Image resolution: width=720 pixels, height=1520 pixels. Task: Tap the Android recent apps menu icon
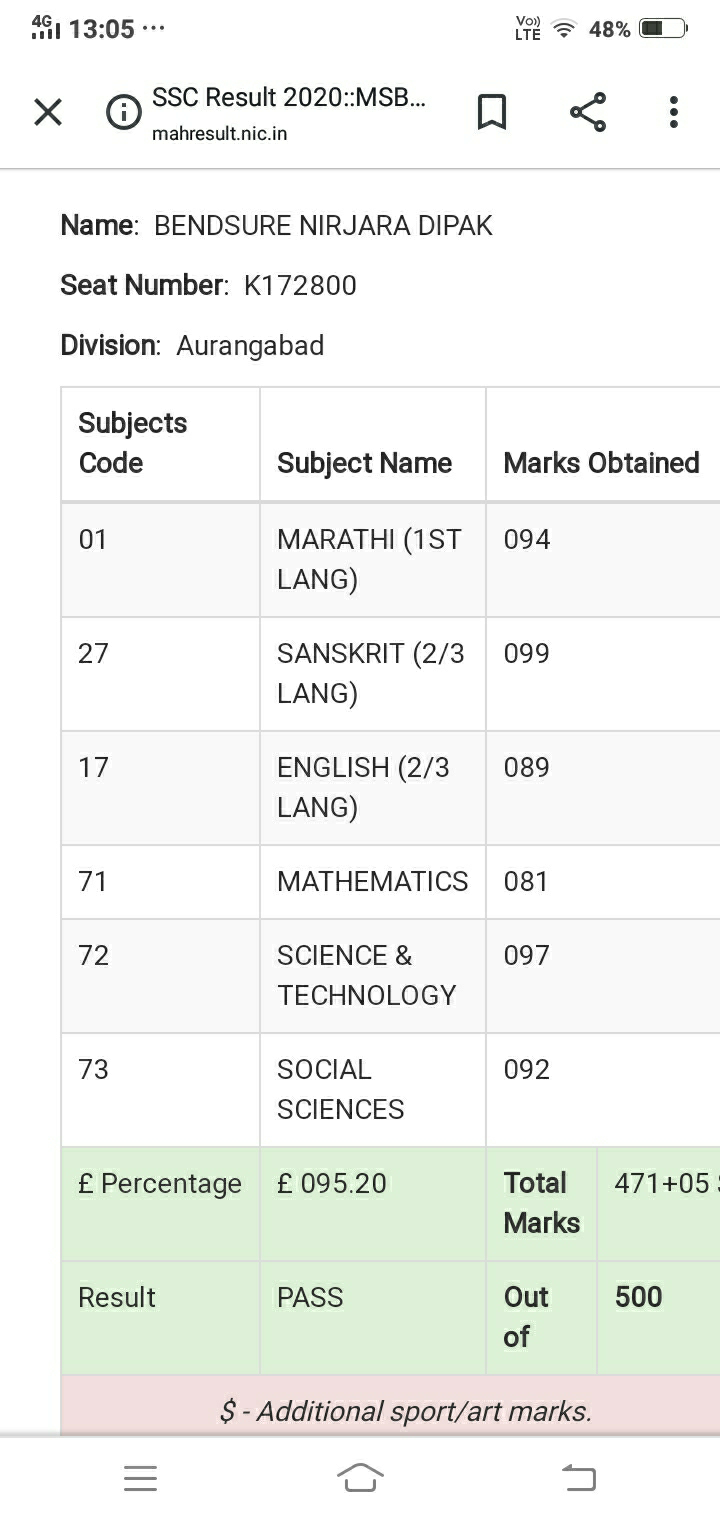coord(140,1478)
